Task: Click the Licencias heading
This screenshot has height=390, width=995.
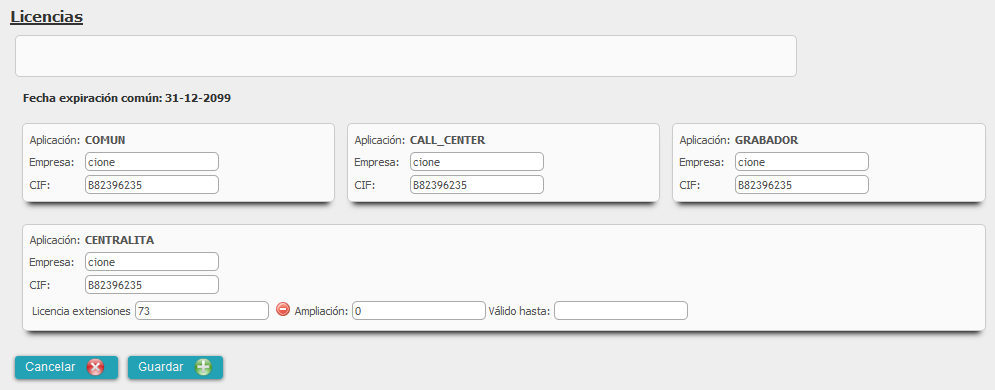Action: coord(46,17)
